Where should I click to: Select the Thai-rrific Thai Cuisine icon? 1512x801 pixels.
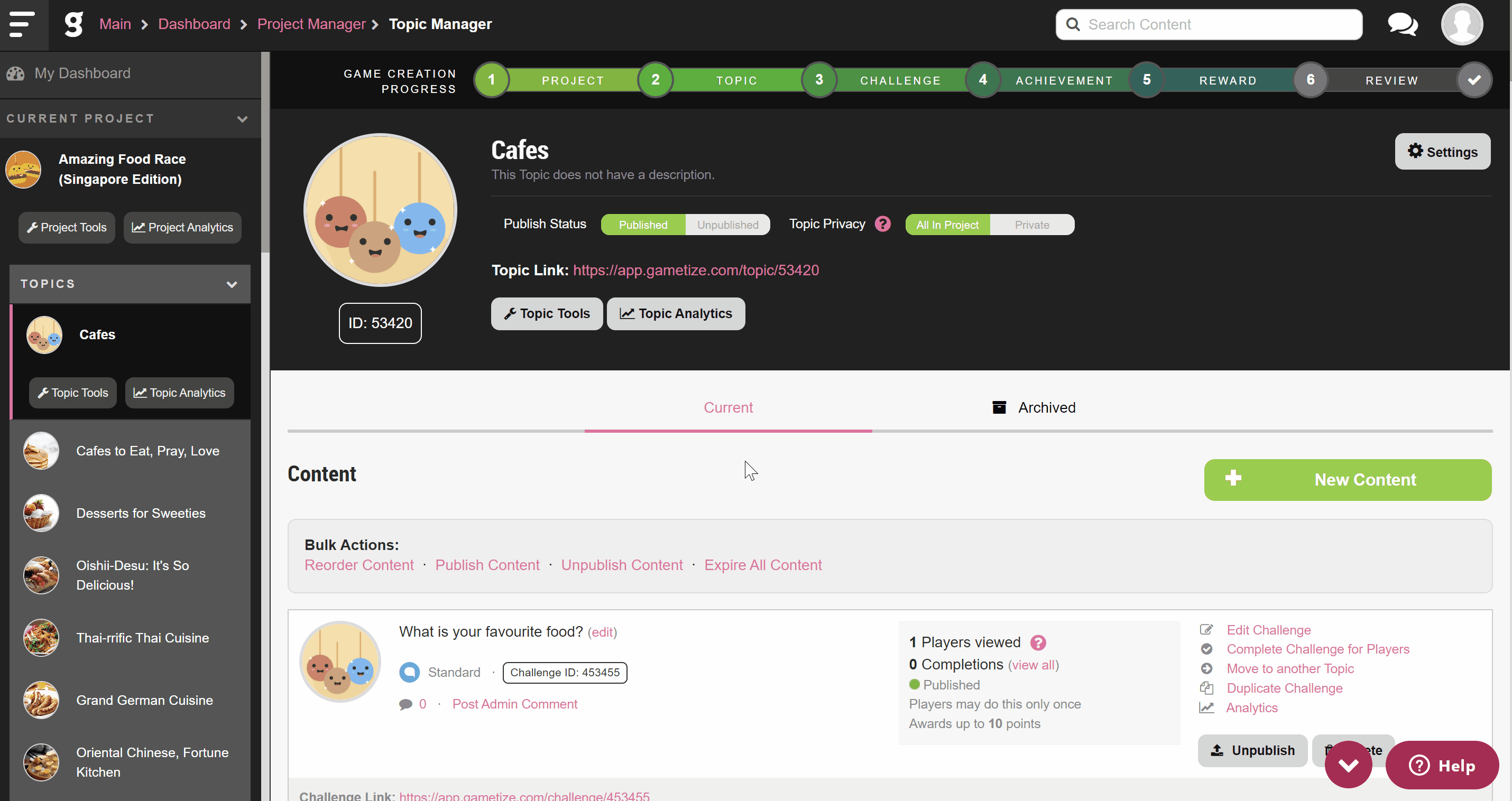click(x=41, y=638)
